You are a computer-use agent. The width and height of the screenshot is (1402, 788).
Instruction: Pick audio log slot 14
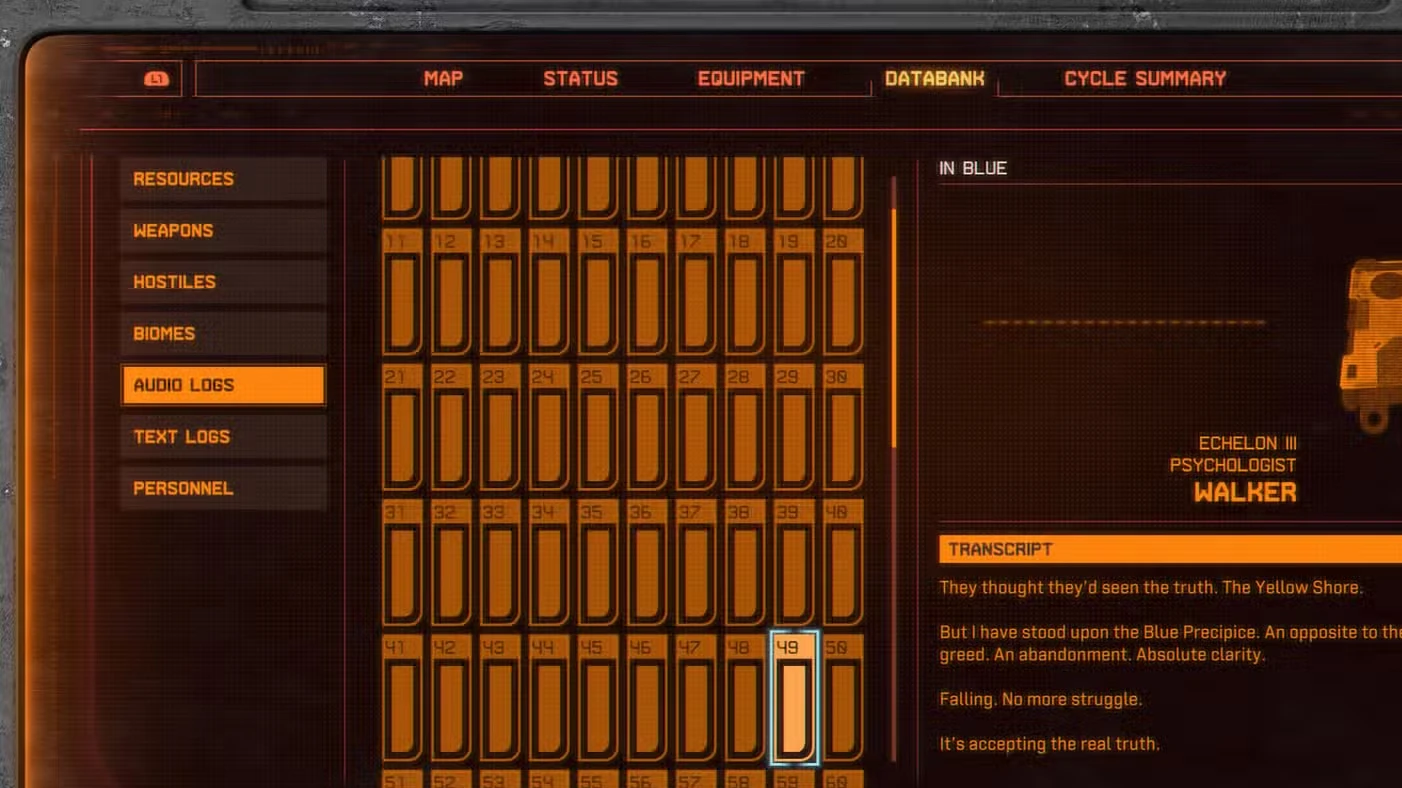point(549,292)
